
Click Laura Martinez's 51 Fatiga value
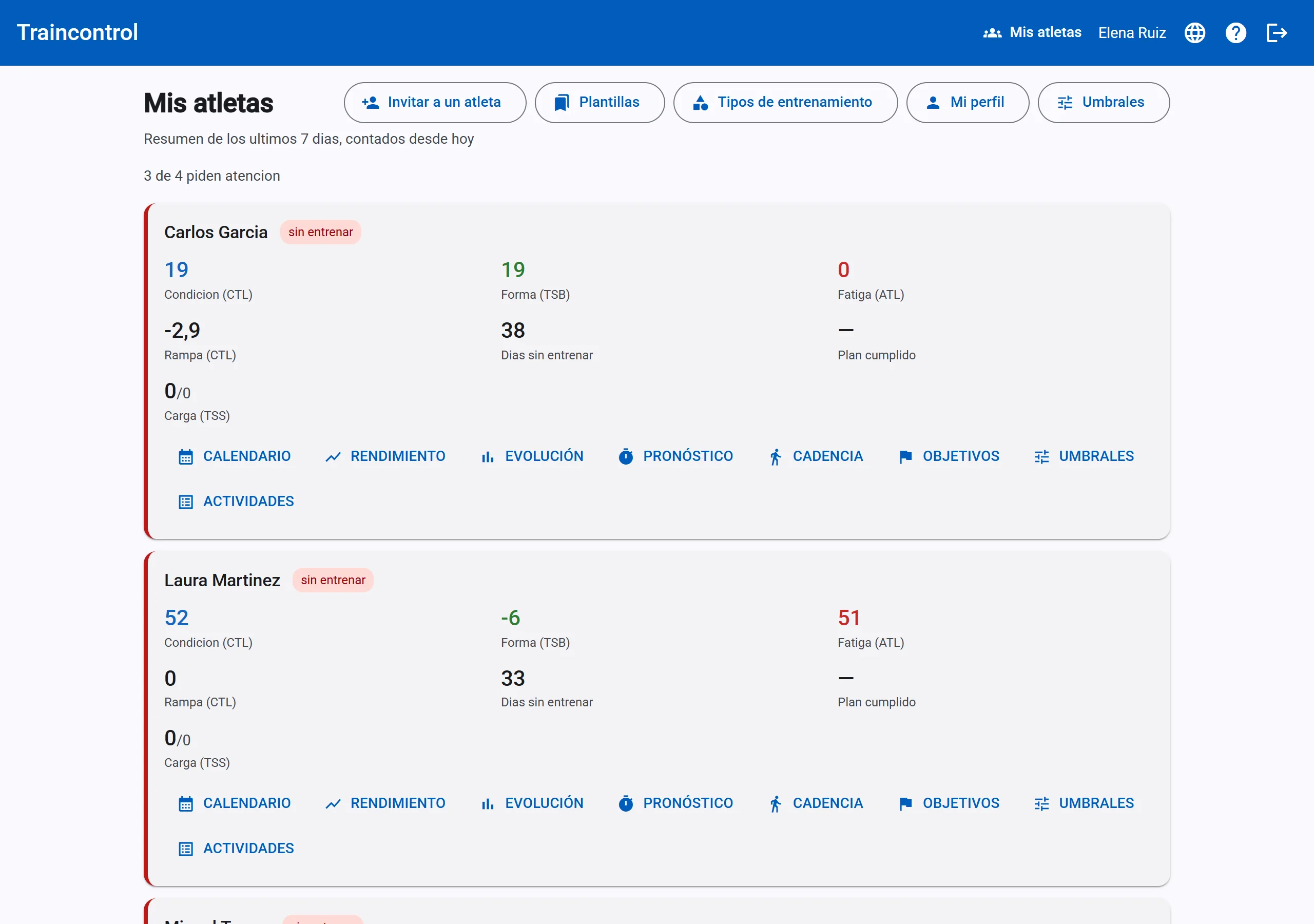[849, 618]
